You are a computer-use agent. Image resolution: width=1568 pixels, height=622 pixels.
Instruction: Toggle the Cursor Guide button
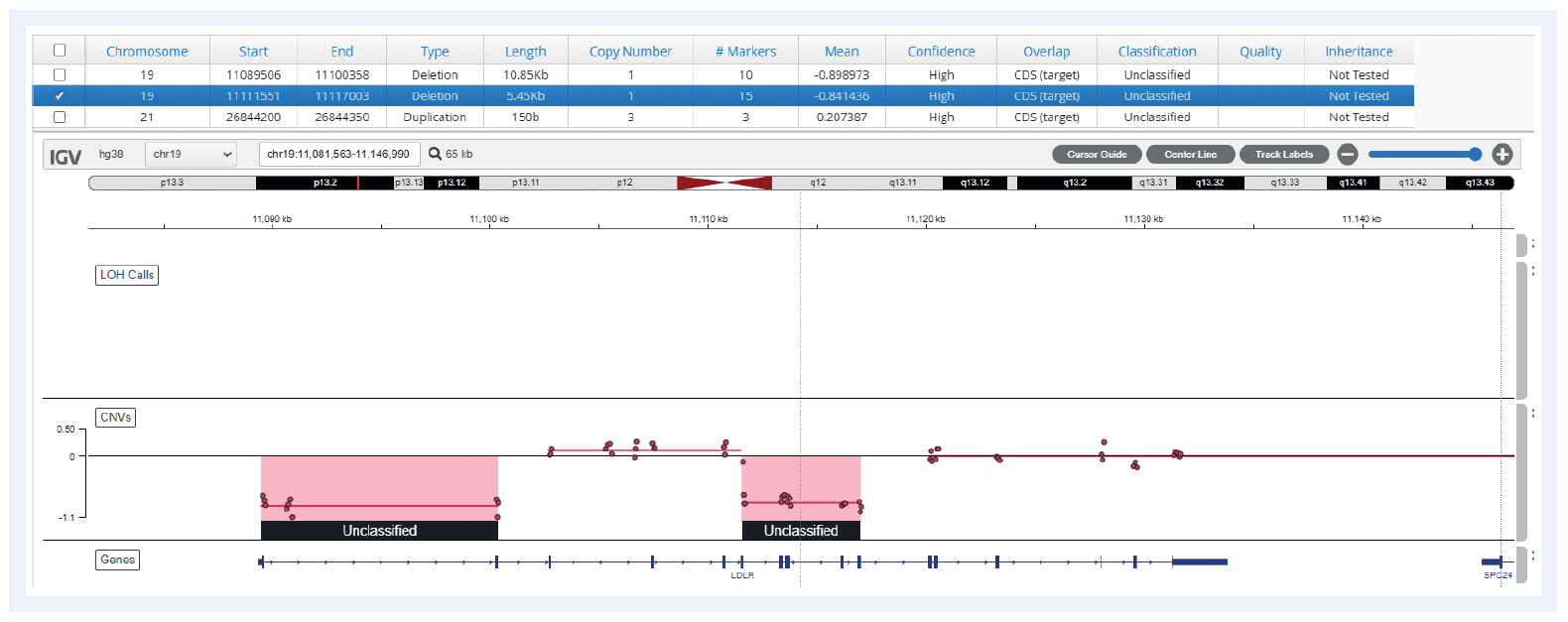pos(1097,154)
